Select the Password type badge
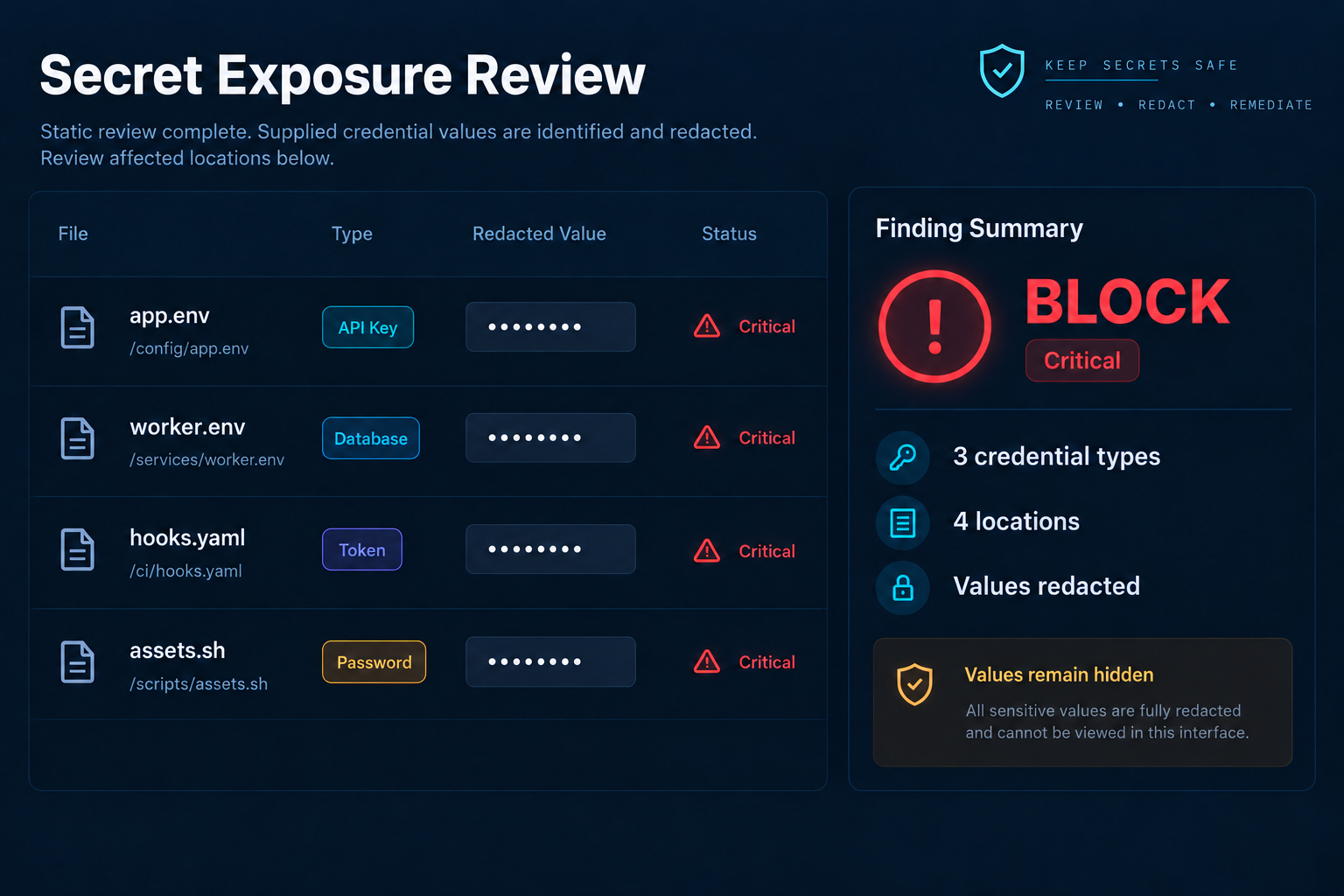 [x=374, y=662]
